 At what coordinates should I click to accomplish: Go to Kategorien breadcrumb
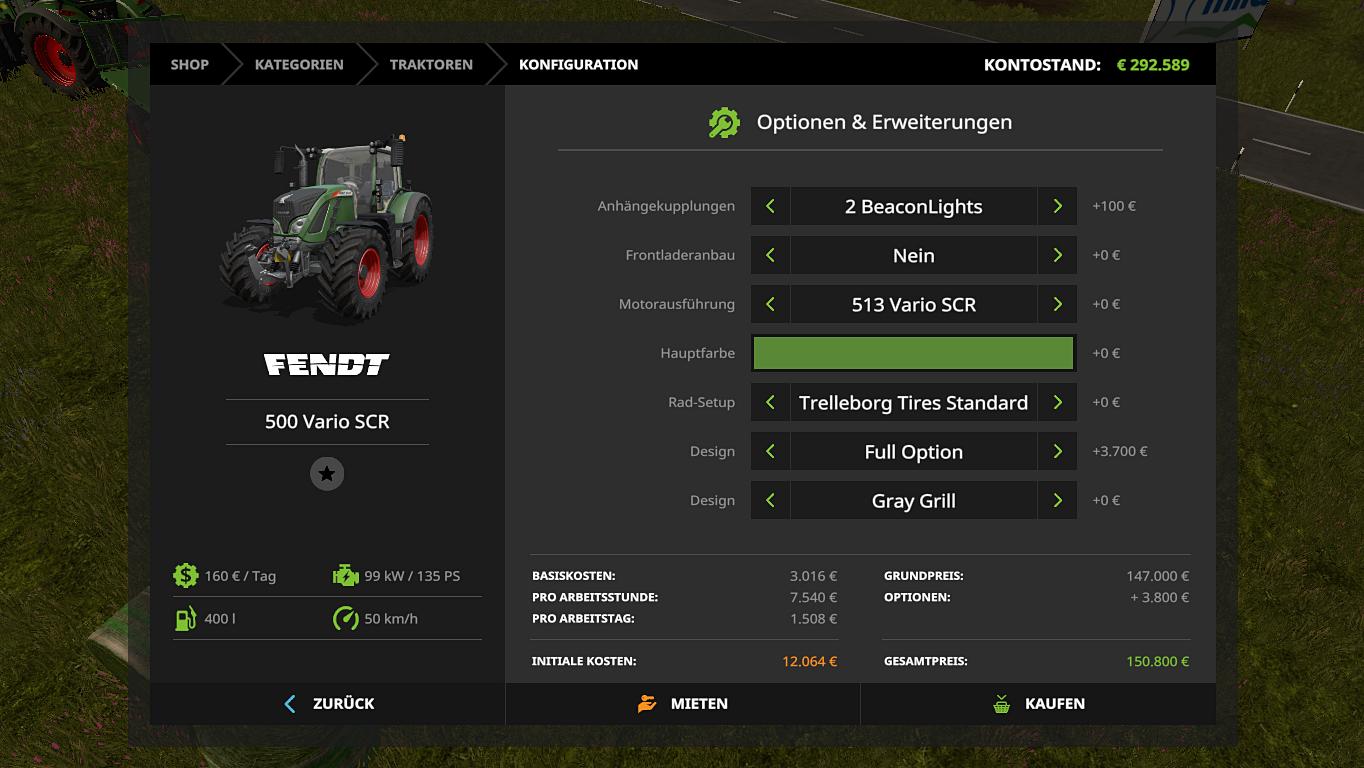click(x=299, y=64)
